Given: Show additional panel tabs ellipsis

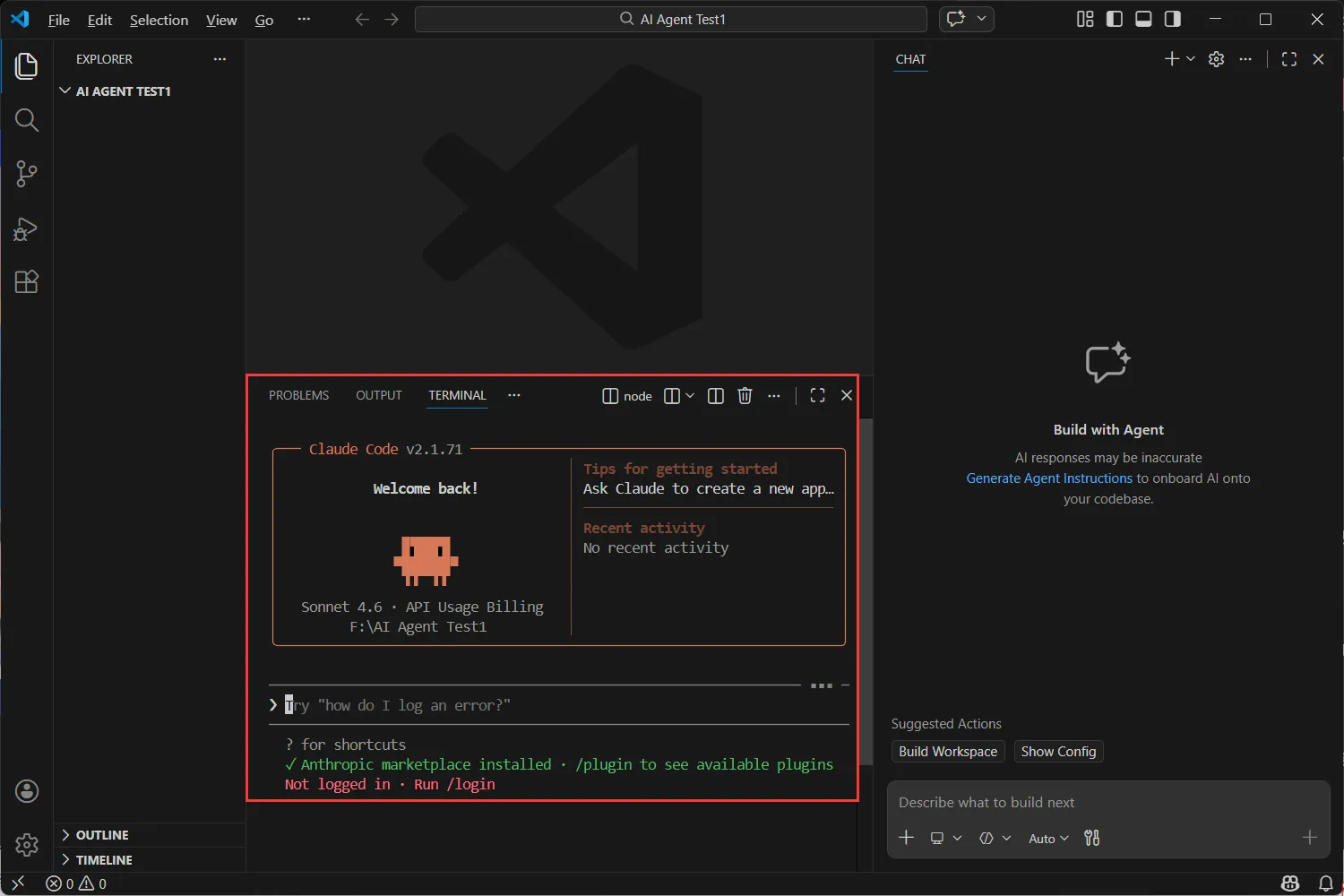Looking at the screenshot, I should tap(514, 395).
